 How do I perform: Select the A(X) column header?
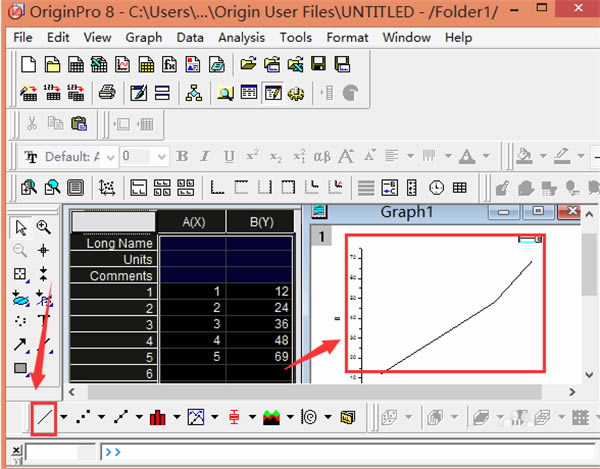coord(193,222)
